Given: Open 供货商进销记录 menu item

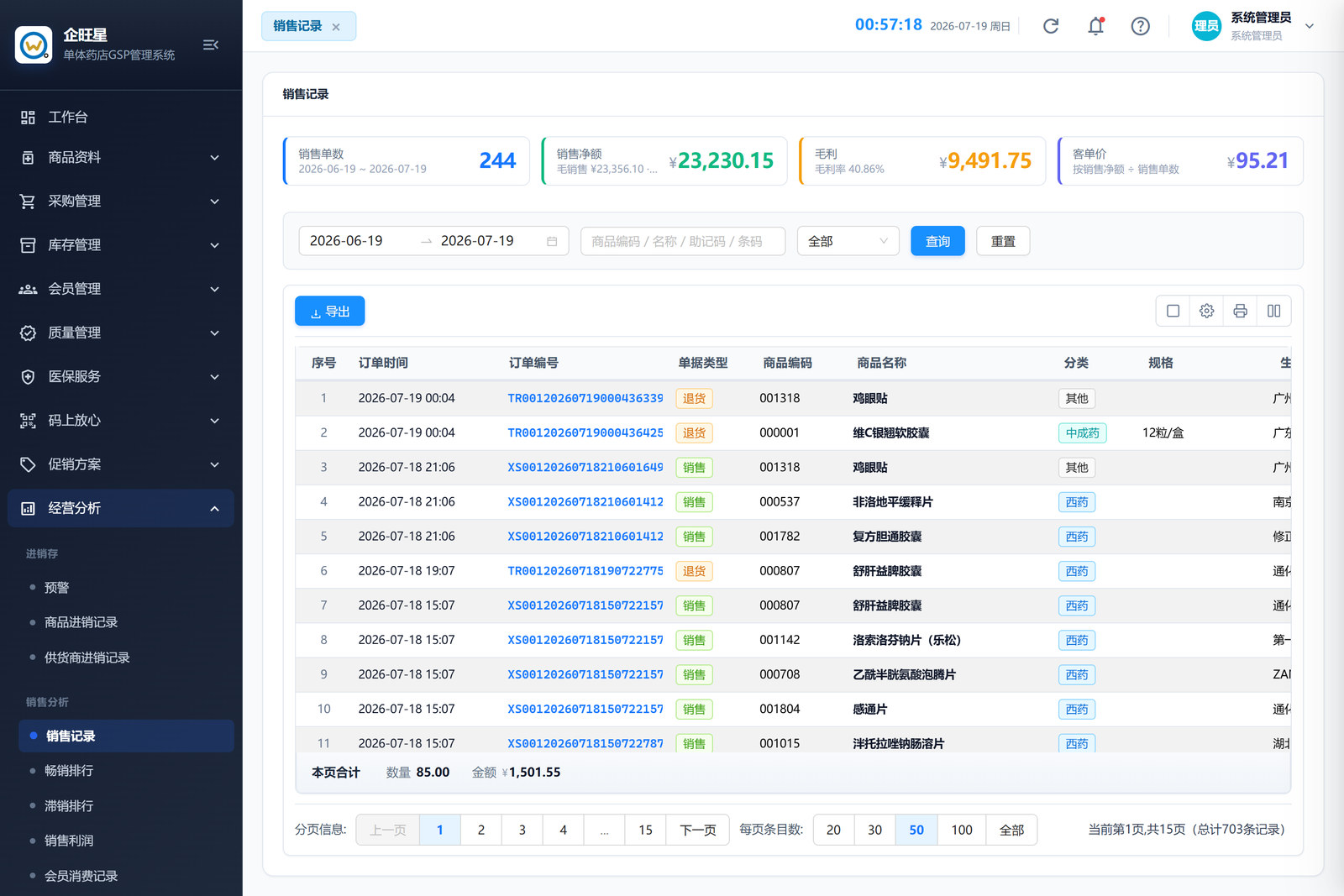Looking at the screenshot, I should (x=126, y=658).
